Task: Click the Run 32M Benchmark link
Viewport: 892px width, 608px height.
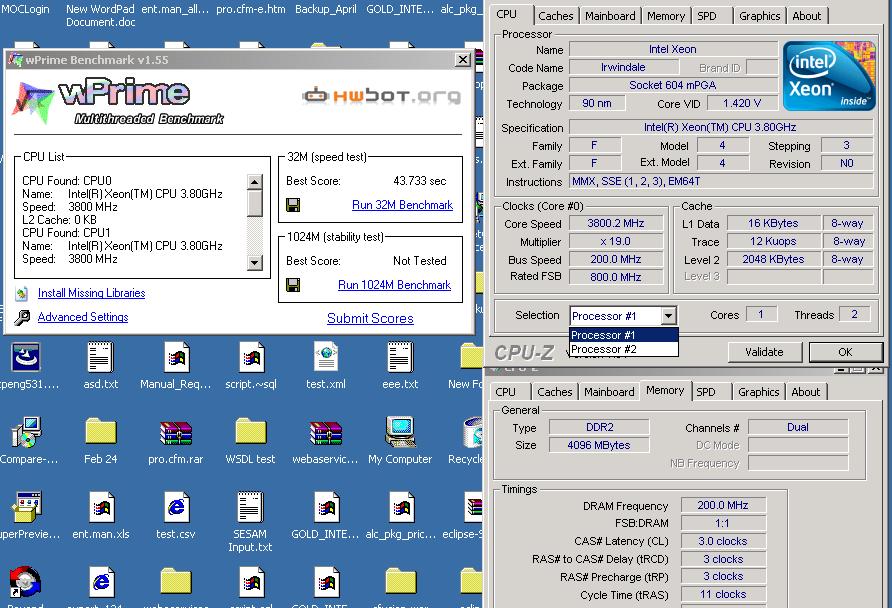Action: point(402,205)
